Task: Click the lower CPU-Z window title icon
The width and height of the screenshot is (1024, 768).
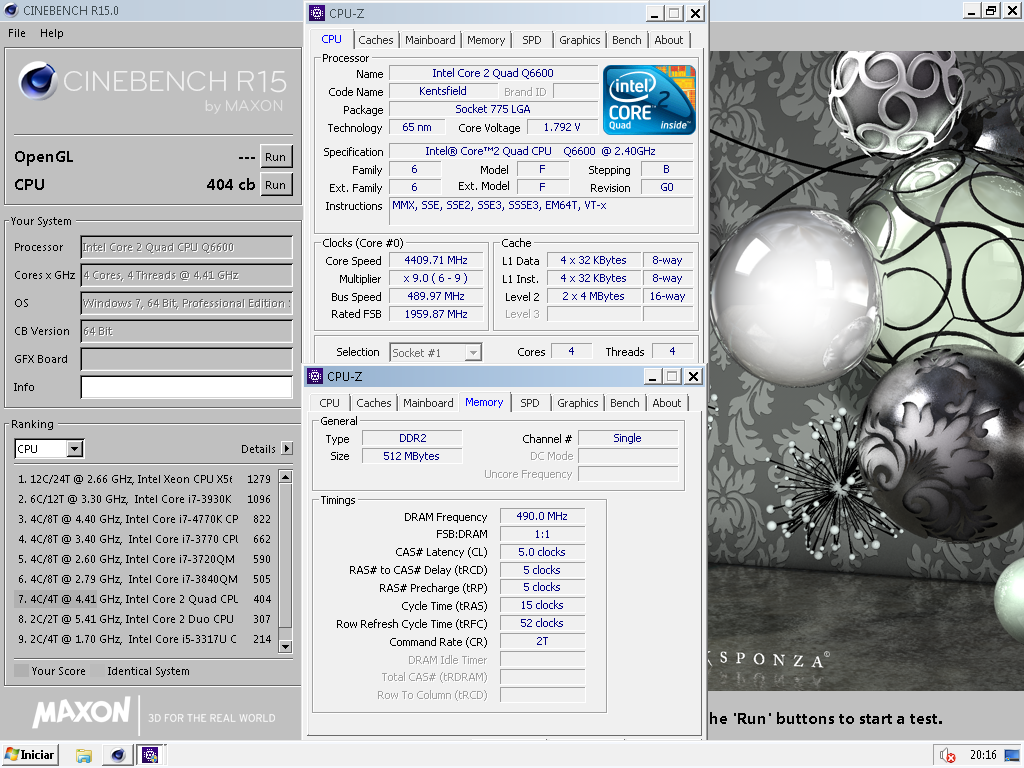Action: click(315, 376)
